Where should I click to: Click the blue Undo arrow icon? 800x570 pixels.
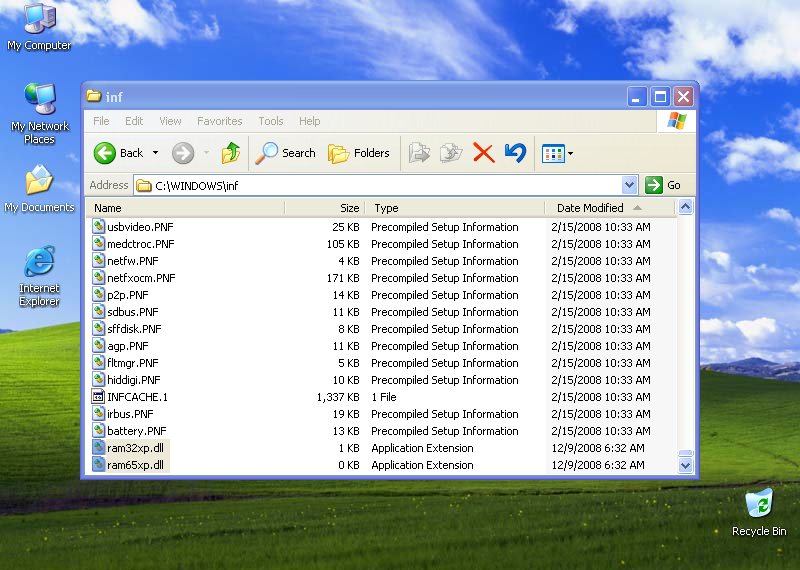(515, 153)
